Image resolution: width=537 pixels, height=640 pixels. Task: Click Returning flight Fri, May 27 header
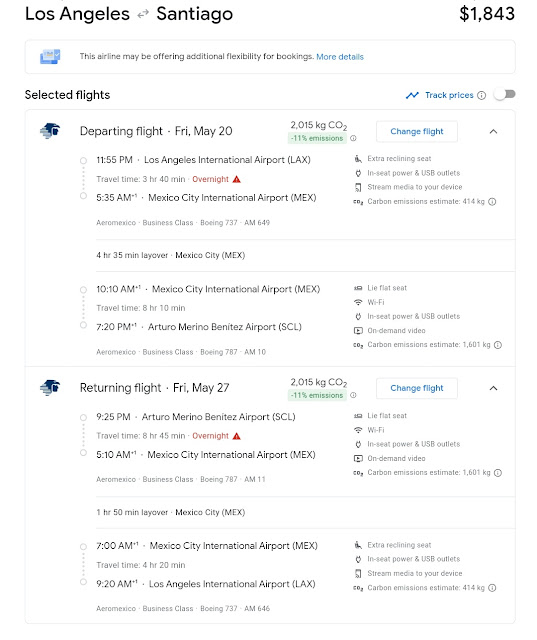(x=154, y=388)
